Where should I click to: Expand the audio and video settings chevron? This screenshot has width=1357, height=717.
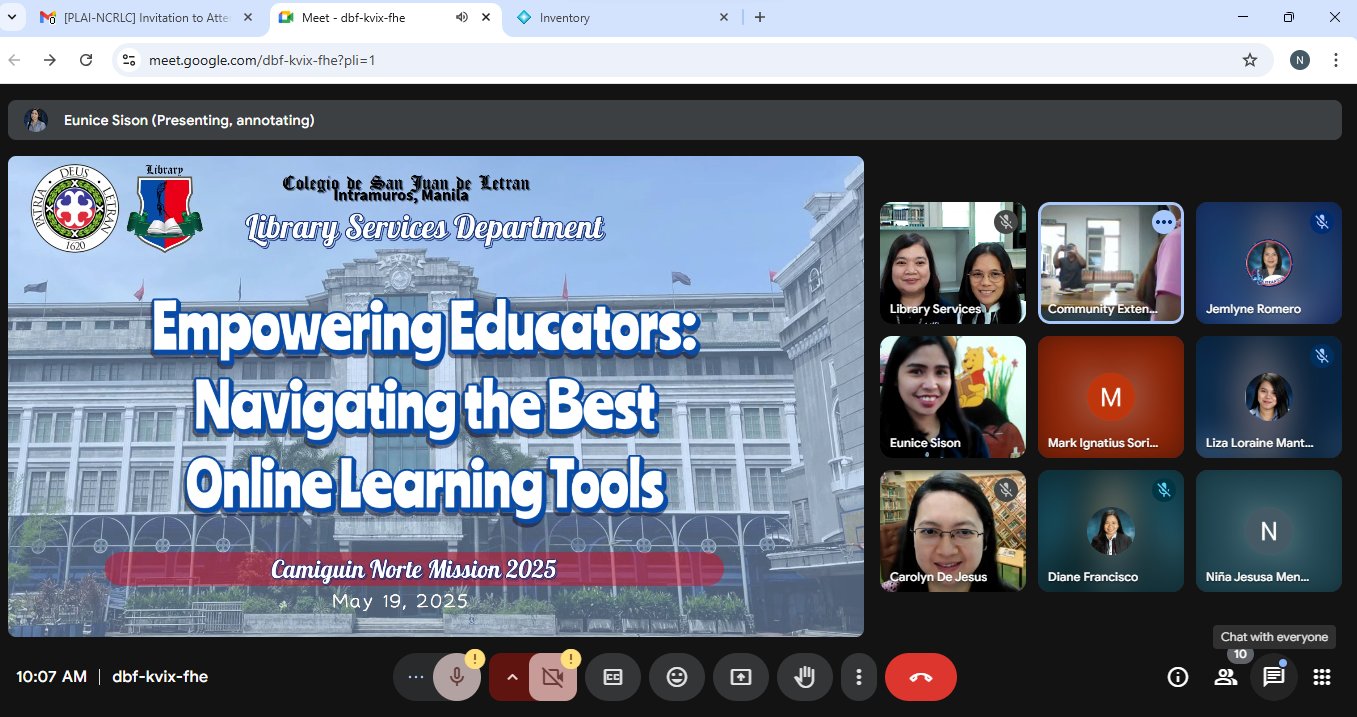coord(511,677)
